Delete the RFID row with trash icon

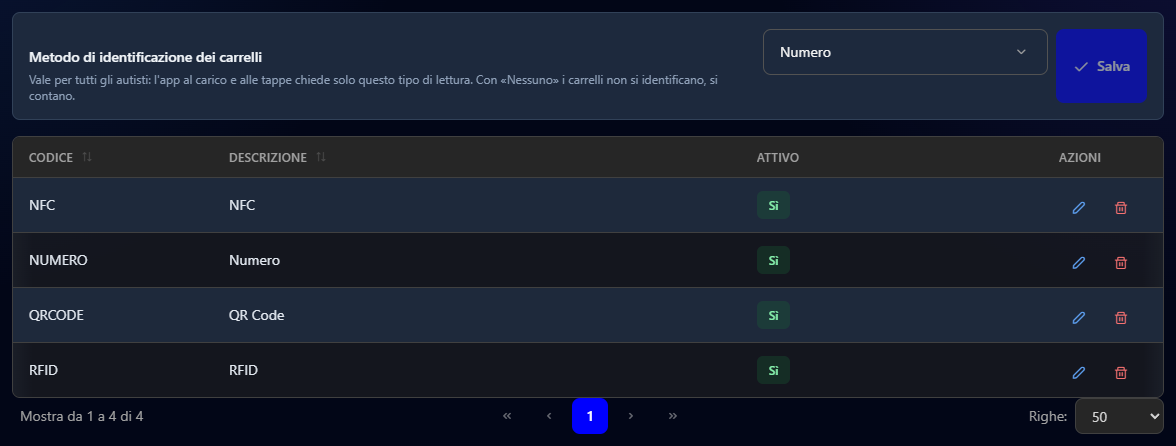1120,373
